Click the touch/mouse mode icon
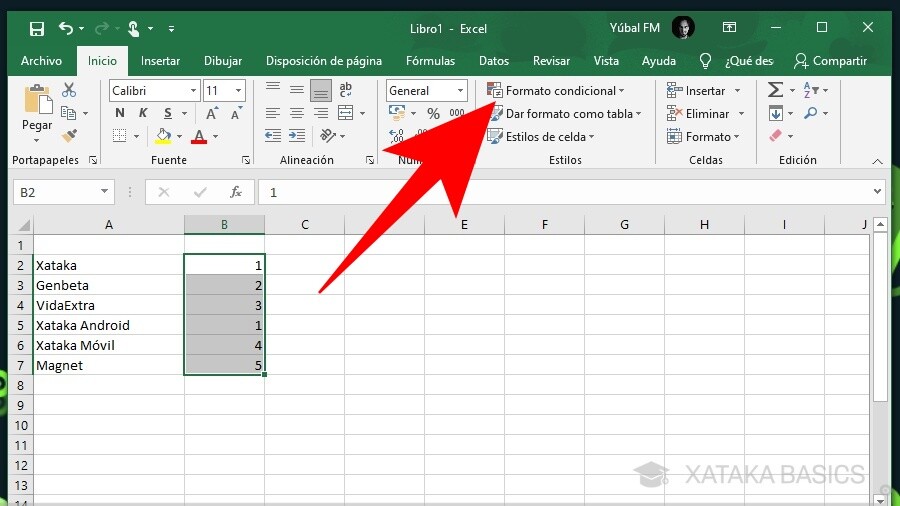This screenshot has height=506, width=900. (133, 28)
